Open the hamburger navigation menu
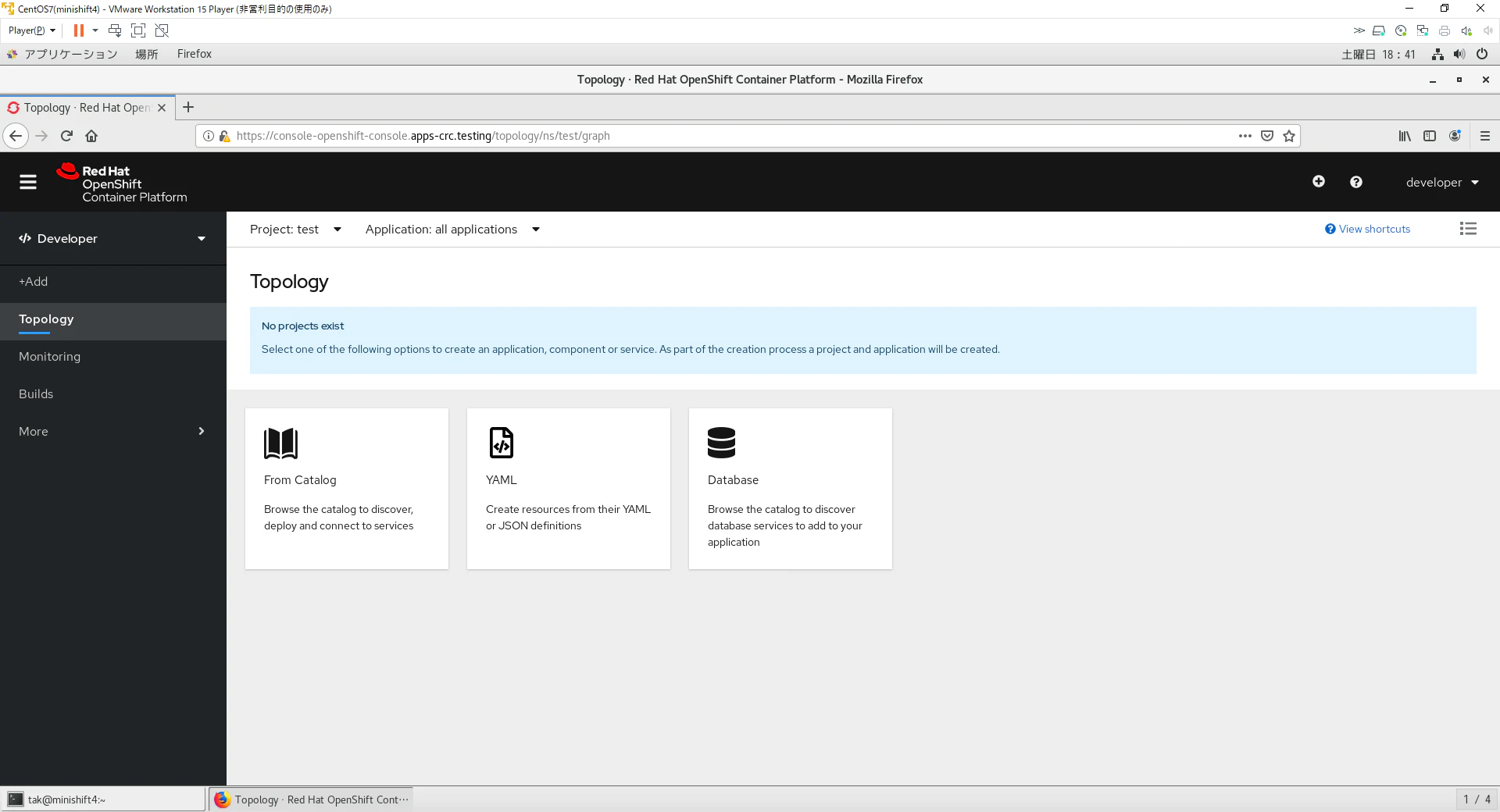This screenshot has width=1500, height=812. (x=28, y=182)
